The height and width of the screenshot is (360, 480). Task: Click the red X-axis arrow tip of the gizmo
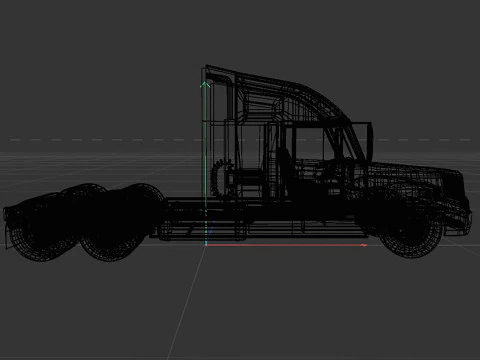pyautogui.click(x=364, y=245)
